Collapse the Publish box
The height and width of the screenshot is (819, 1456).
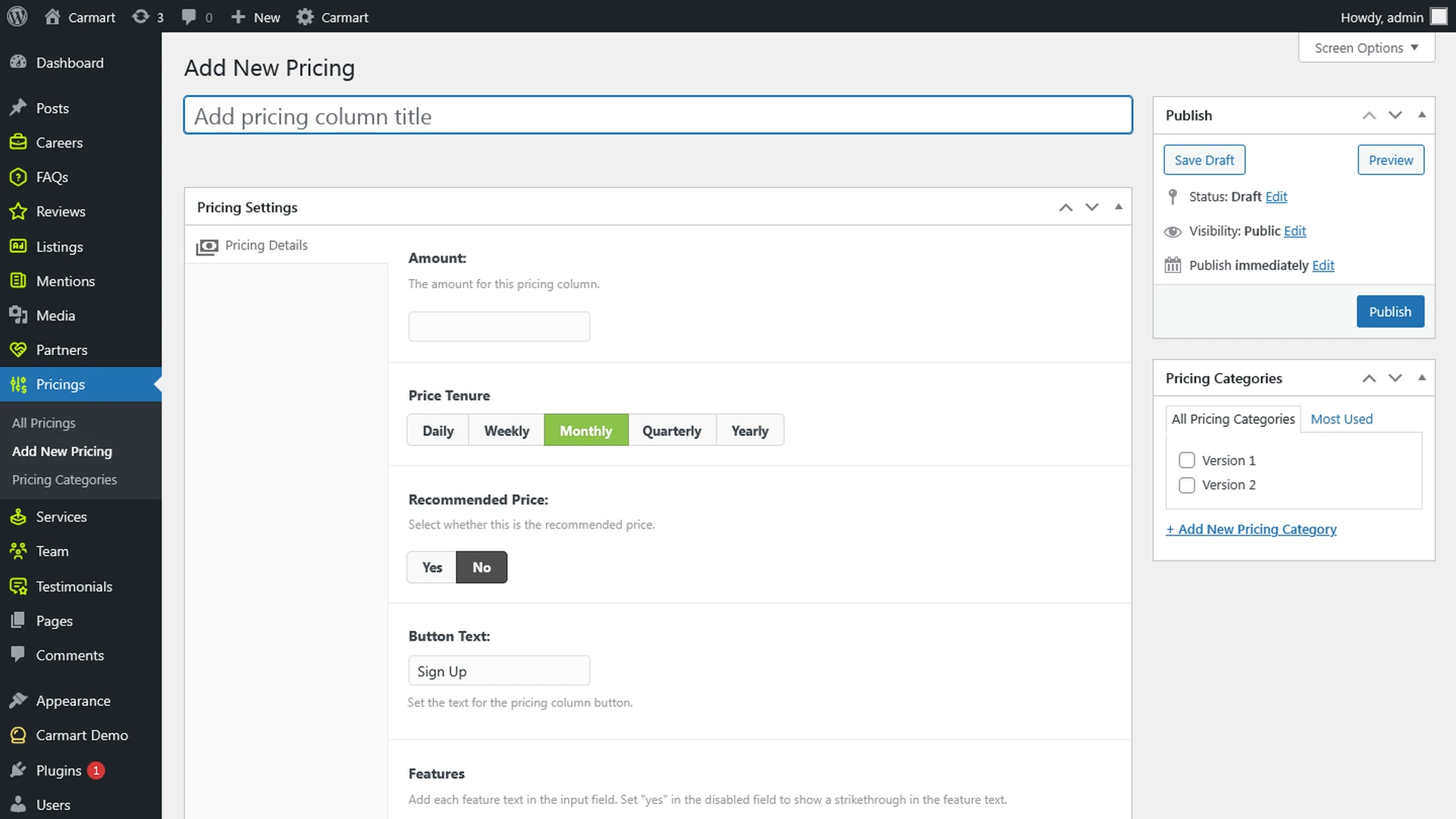coord(1422,115)
